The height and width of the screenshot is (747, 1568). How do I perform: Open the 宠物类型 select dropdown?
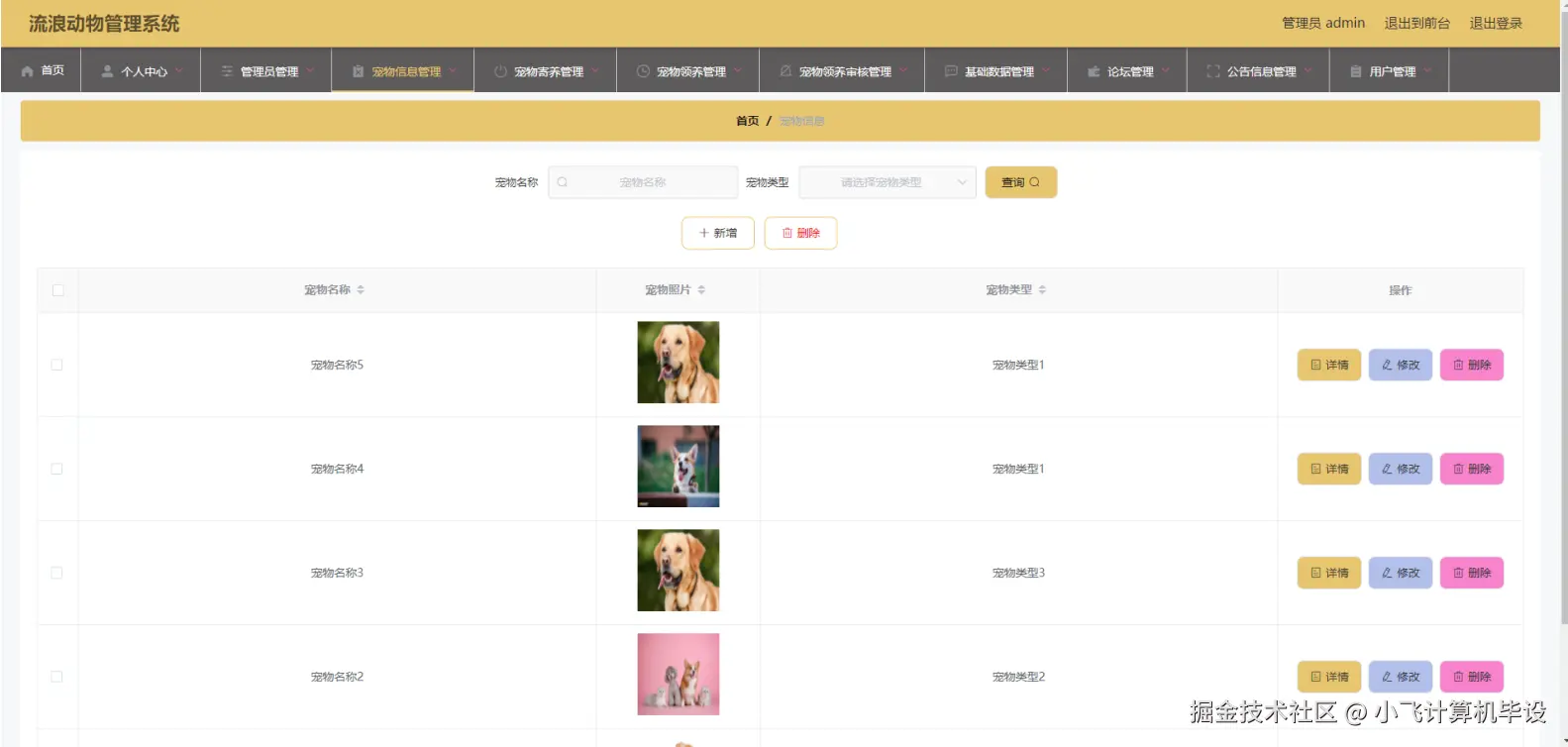[888, 182]
